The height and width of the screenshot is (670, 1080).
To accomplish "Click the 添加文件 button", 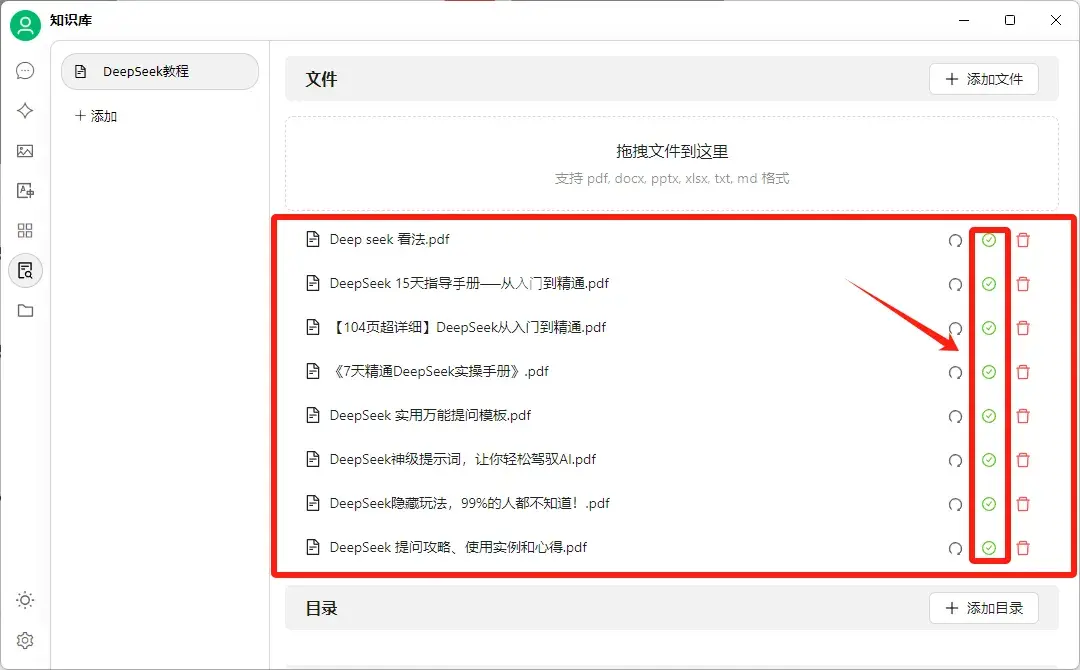I will (x=984, y=79).
